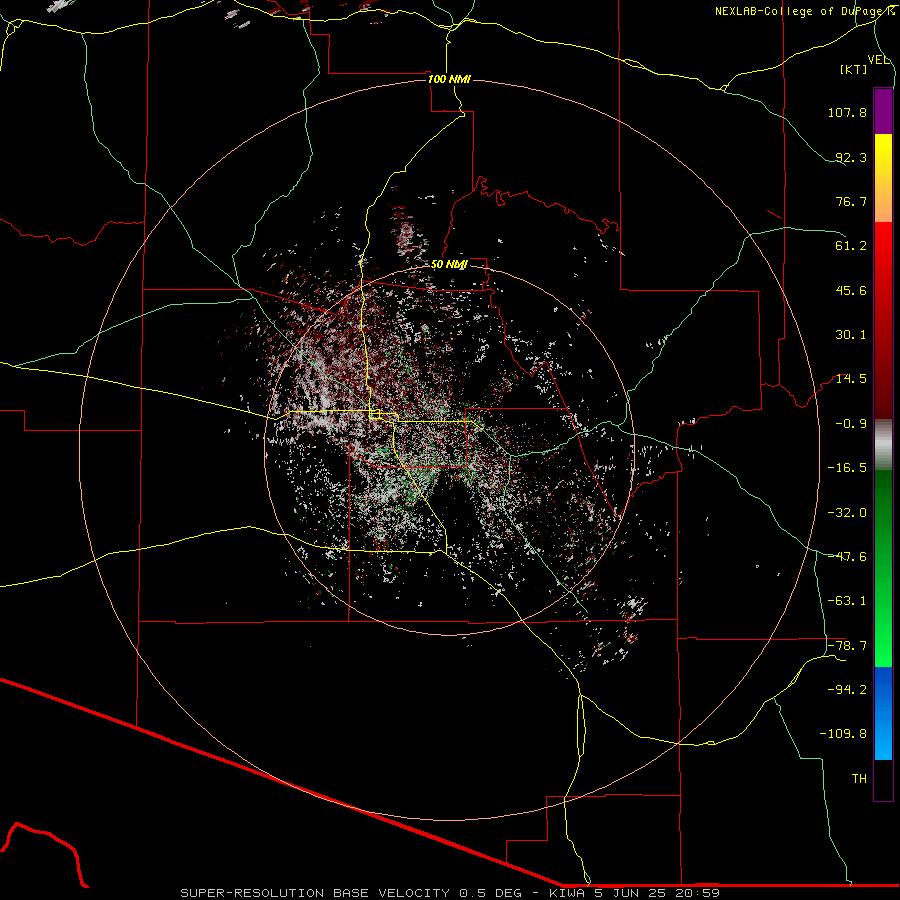Pick the blue segment of the velocity scale
This screenshot has width=900, height=900.
[883, 713]
